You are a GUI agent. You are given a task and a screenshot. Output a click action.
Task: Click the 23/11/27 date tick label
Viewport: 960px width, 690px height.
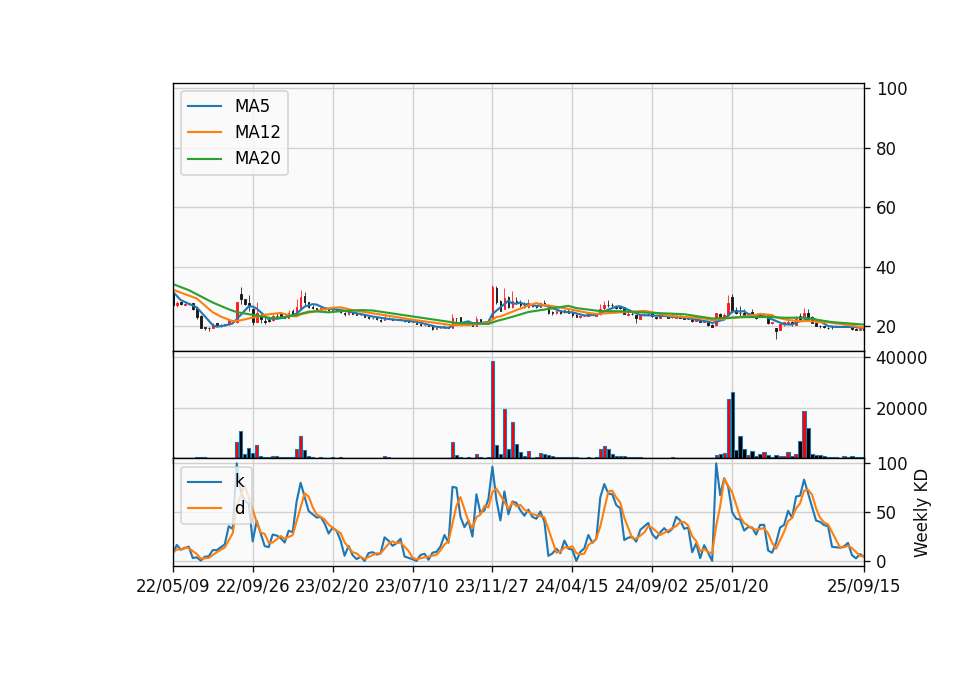[x=492, y=586]
